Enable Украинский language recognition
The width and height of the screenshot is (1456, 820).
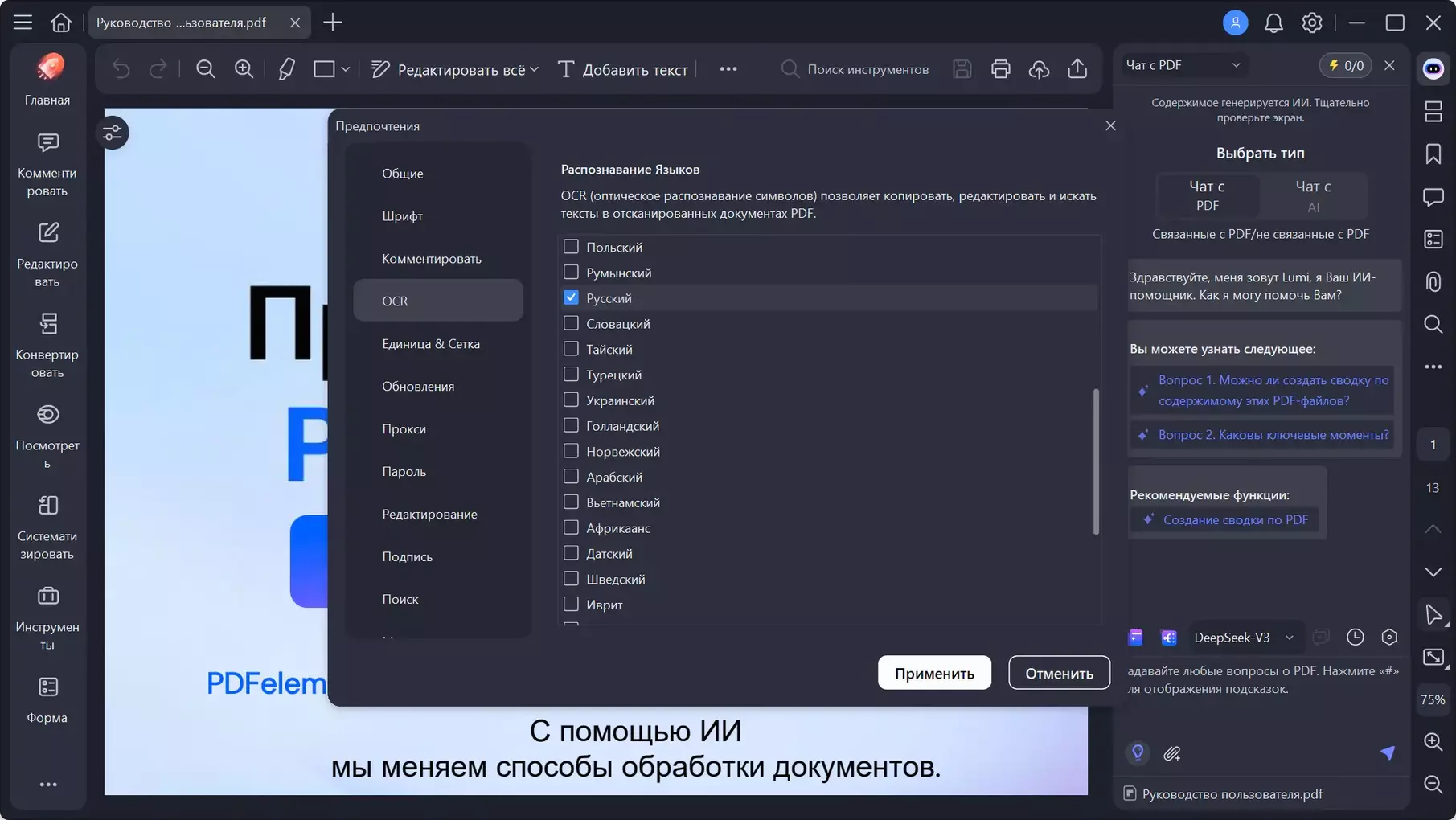click(x=571, y=400)
